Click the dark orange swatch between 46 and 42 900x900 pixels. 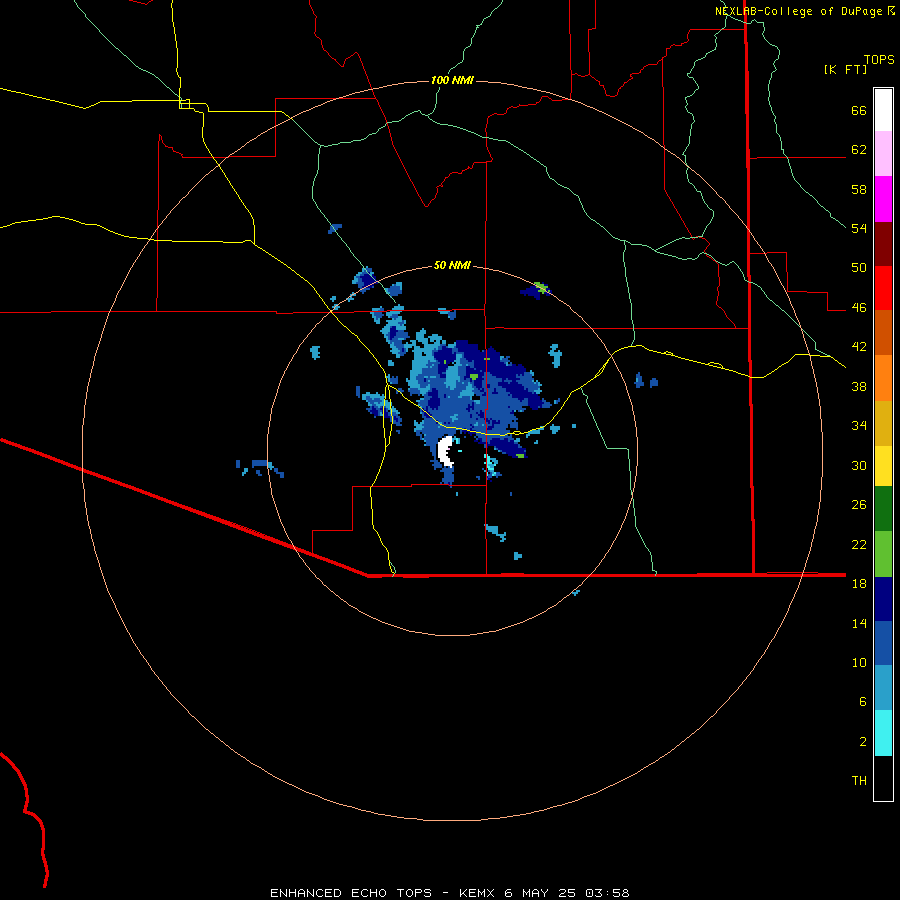(x=883, y=332)
